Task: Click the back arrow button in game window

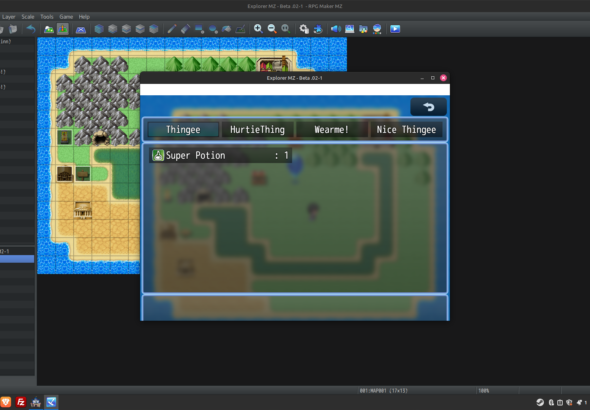Action: (x=429, y=107)
